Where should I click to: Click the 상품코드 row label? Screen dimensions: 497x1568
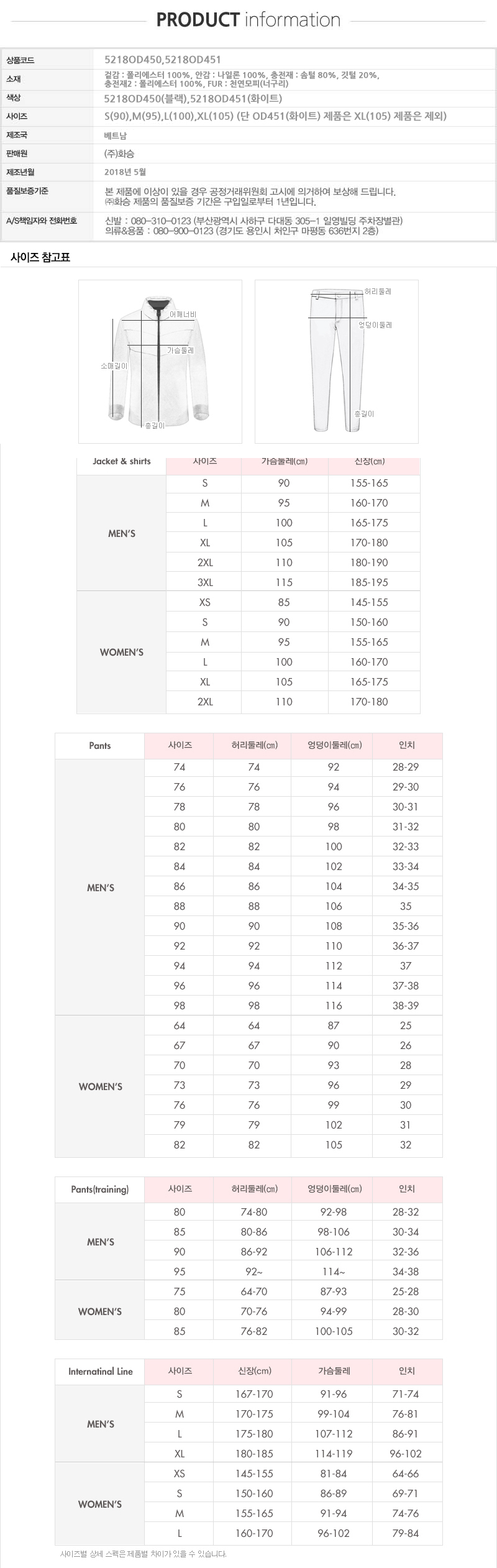coord(20,60)
